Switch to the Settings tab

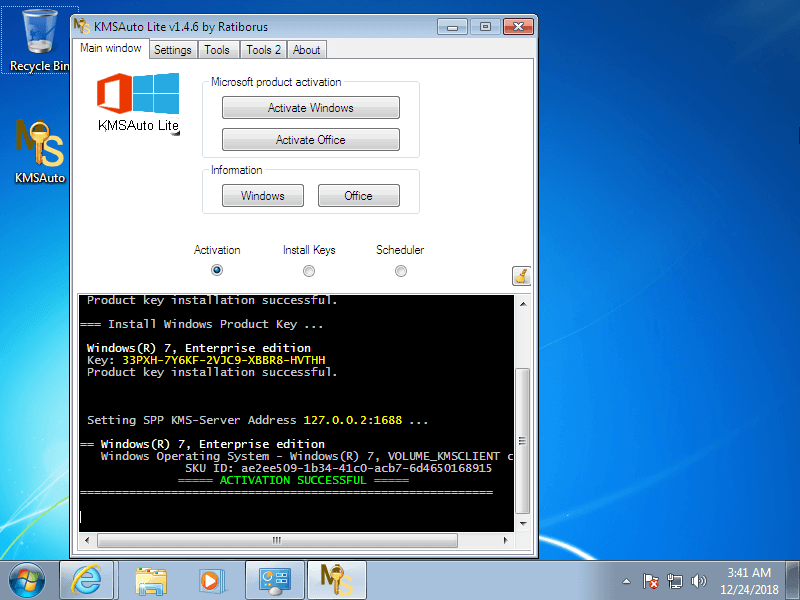coord(172,49)
